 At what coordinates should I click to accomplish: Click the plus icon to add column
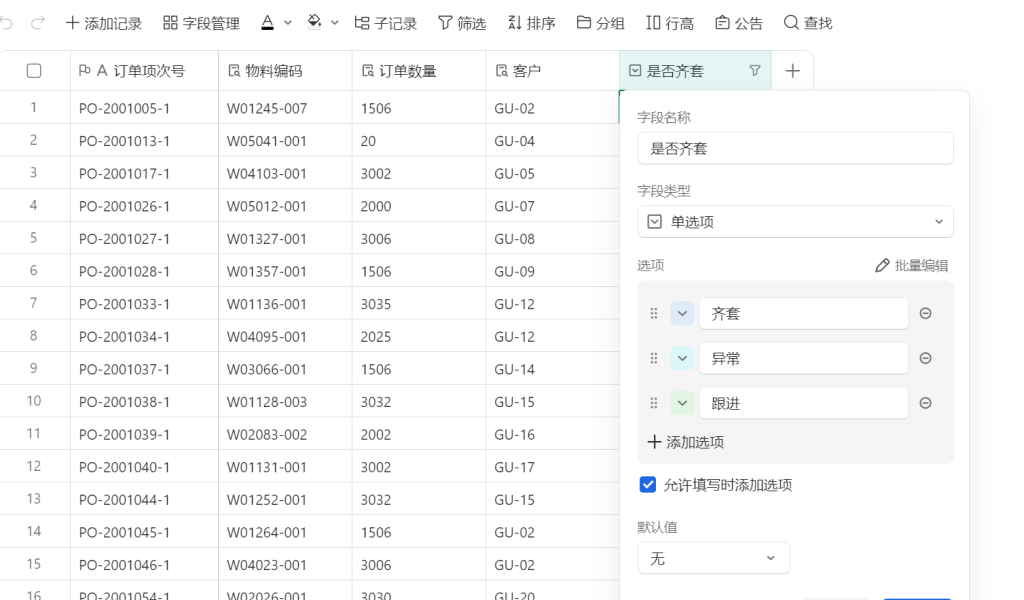(x=792, y=71)
